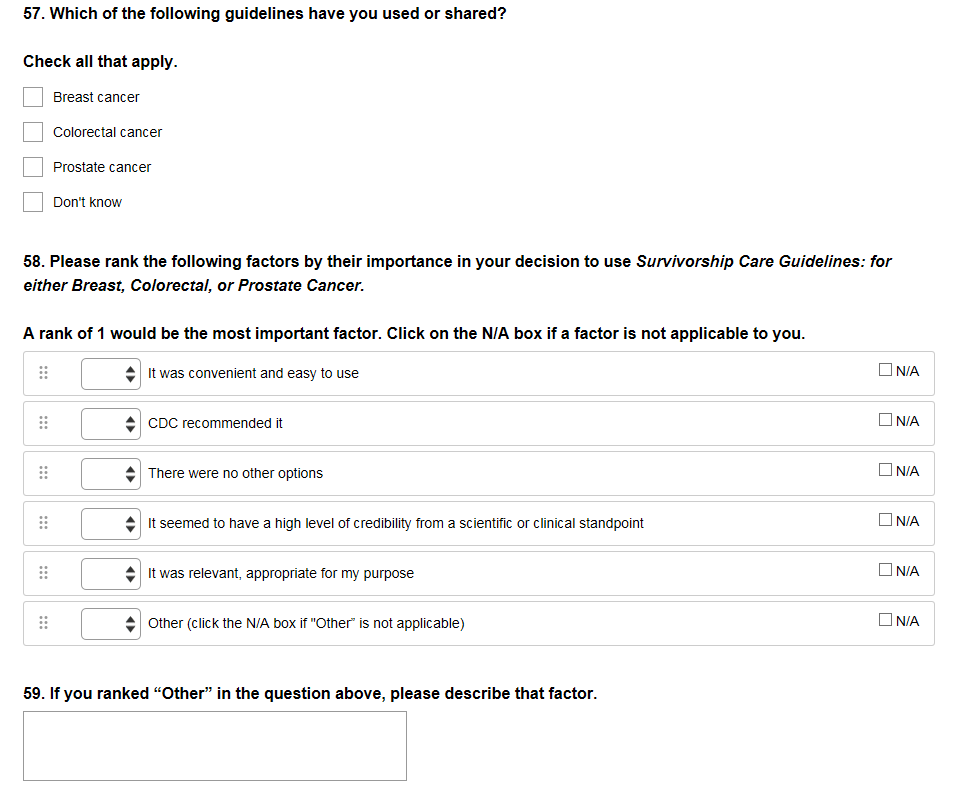Mark N/A for 'CDC recommended it'

click(885, 420)
